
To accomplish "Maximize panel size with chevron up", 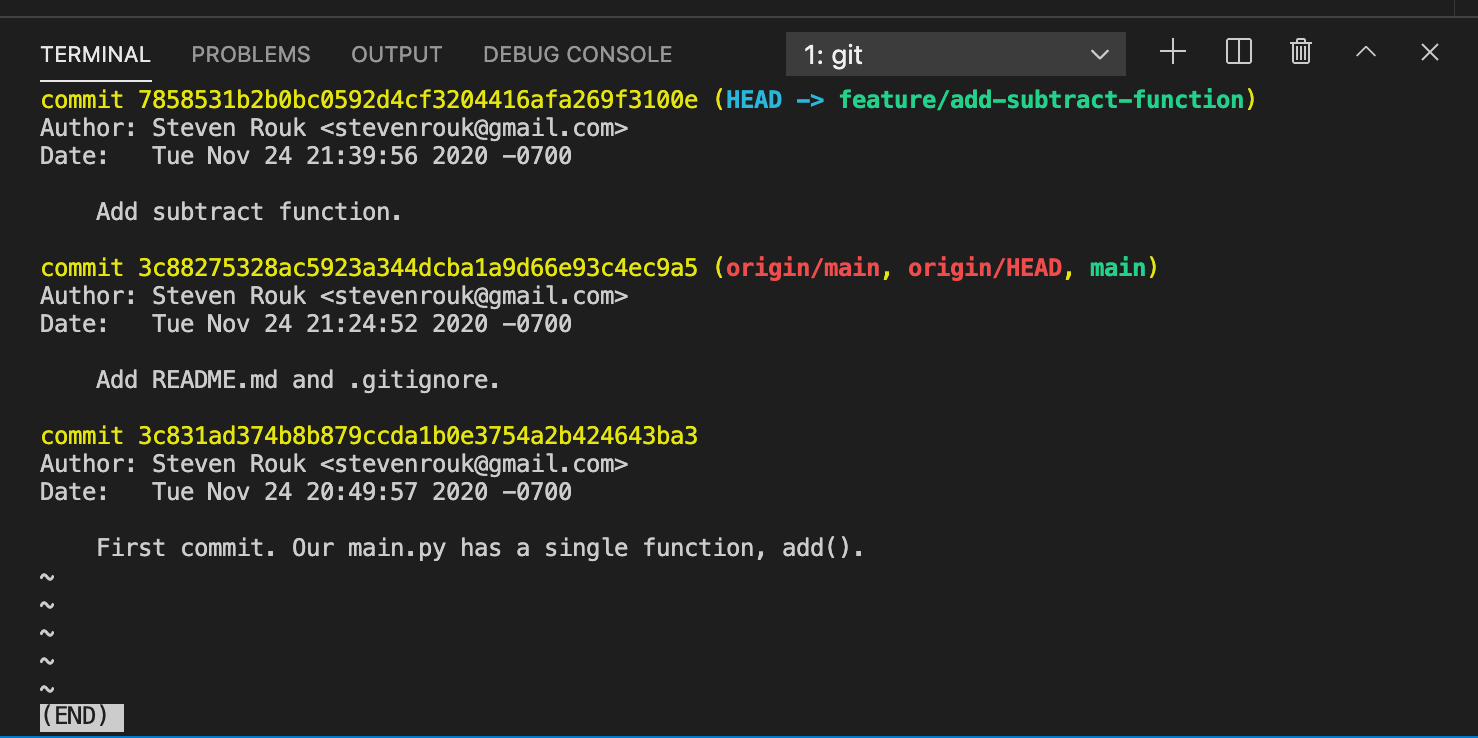I will click(1365, 52).
